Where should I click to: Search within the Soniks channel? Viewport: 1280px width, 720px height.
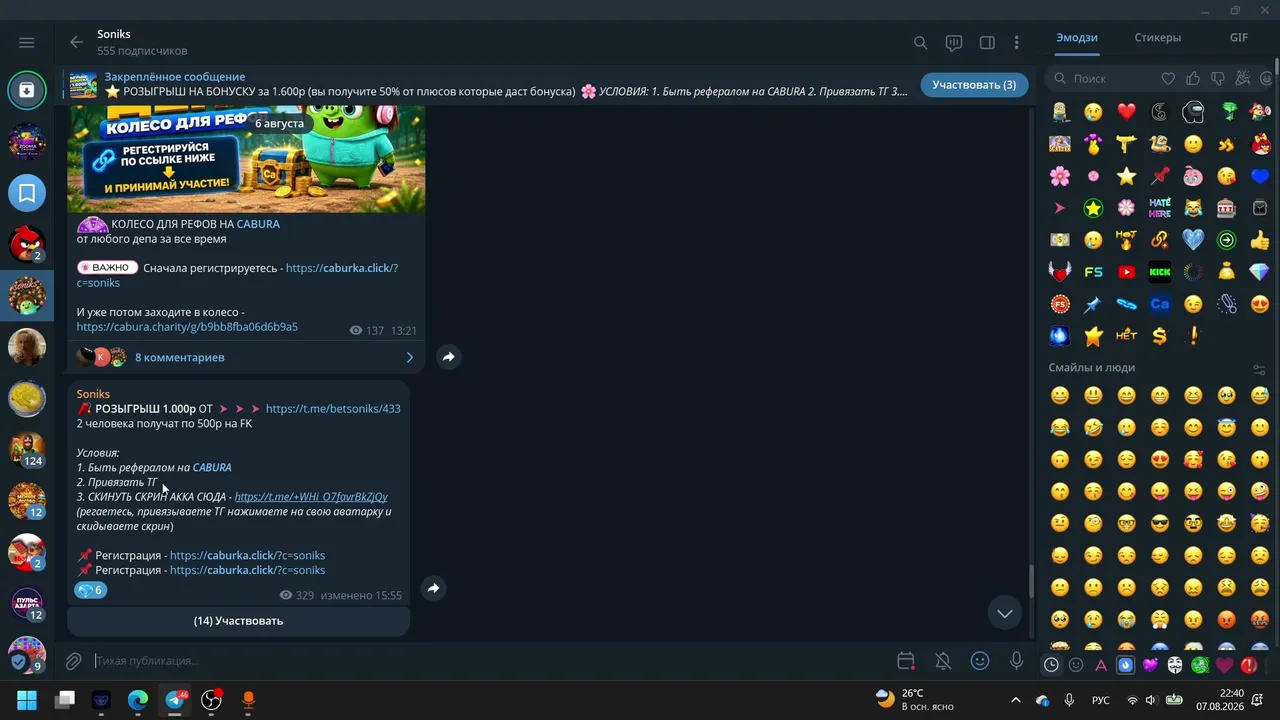[x=921, y=42]
